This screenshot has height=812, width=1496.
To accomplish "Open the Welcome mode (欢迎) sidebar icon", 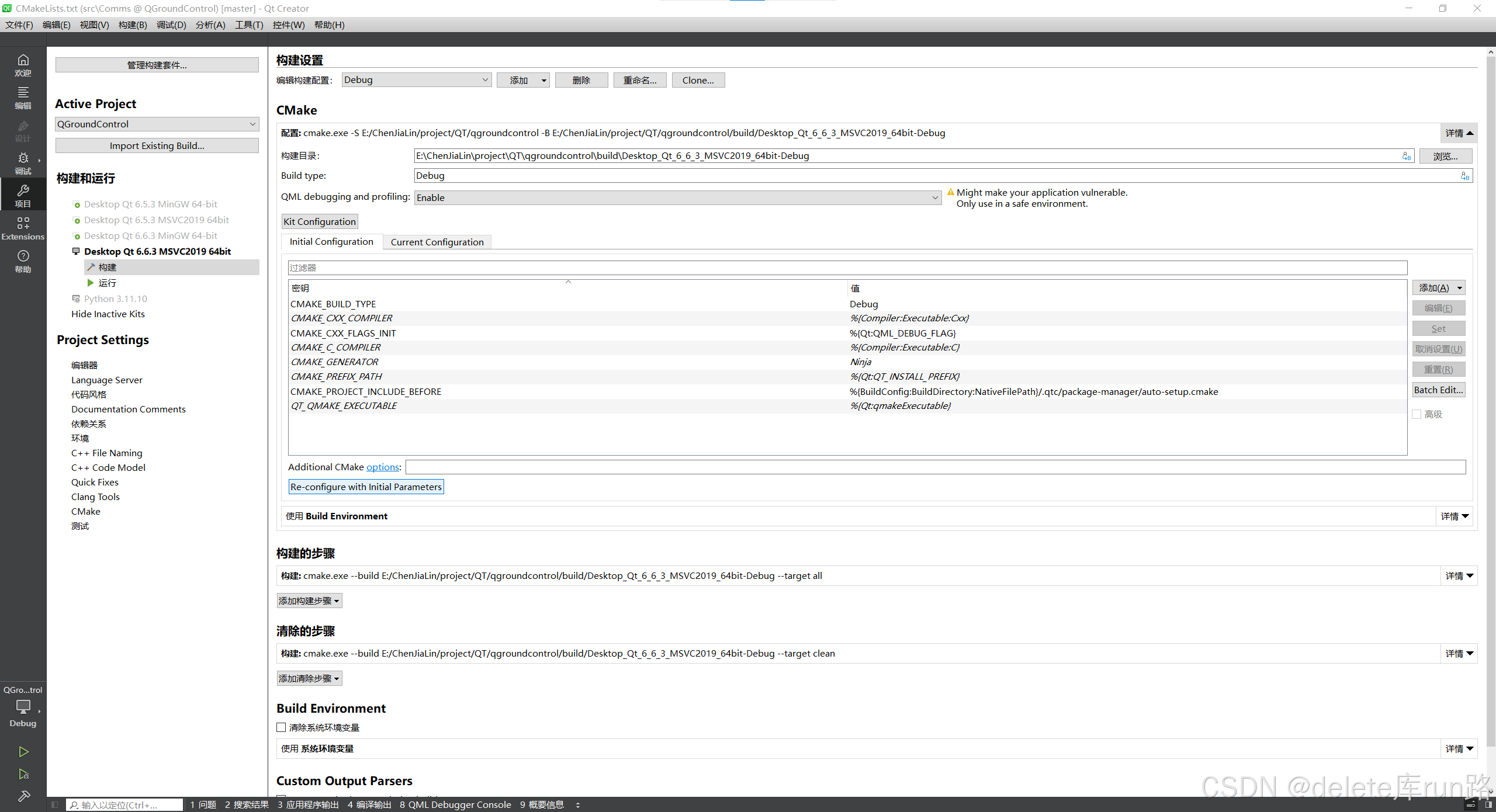I will (x=23, y=64).
